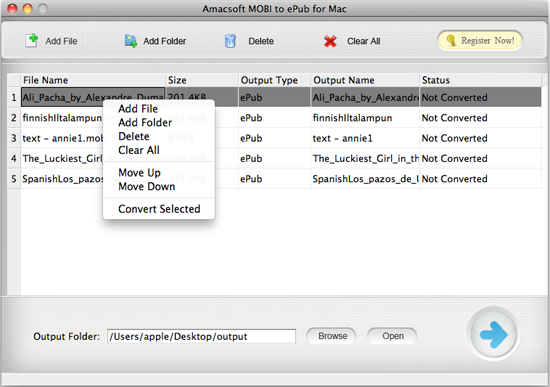The height and width of the screenshot is (387, 550).
Task: Minimize the window with the yellow button
Action: (27, 8)
